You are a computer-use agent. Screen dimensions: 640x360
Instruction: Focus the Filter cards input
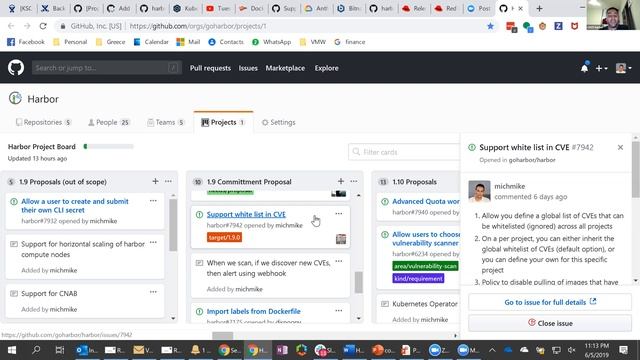click(404, 152)
